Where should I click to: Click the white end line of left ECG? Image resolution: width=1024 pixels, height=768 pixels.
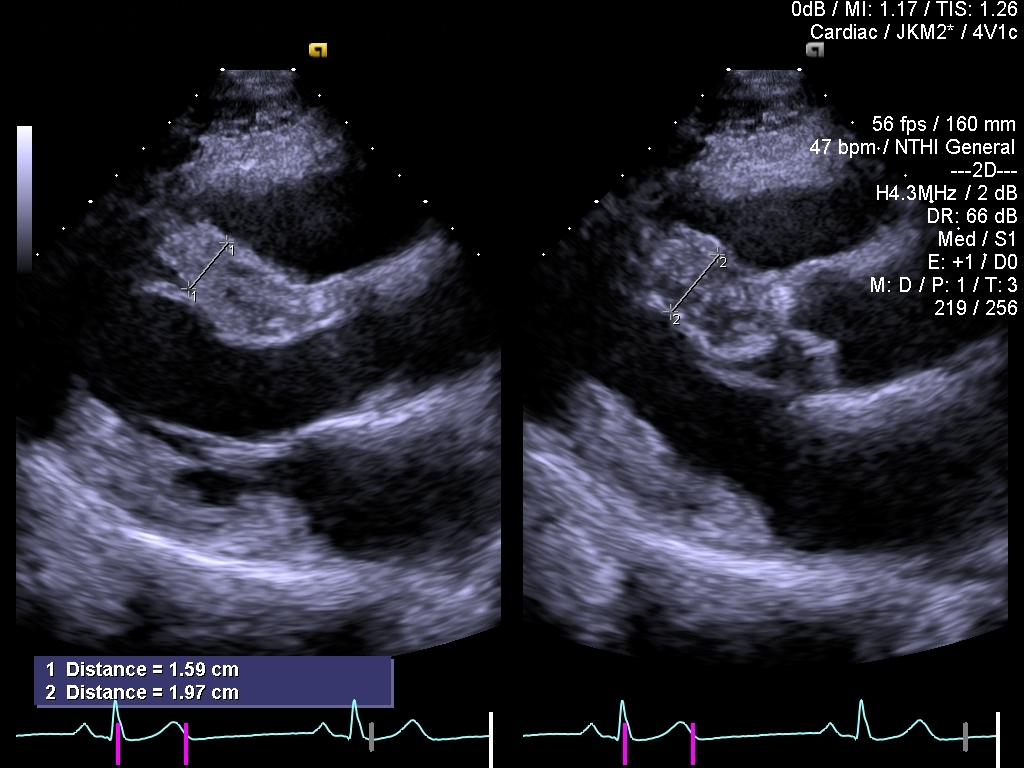tap(491, 740)
